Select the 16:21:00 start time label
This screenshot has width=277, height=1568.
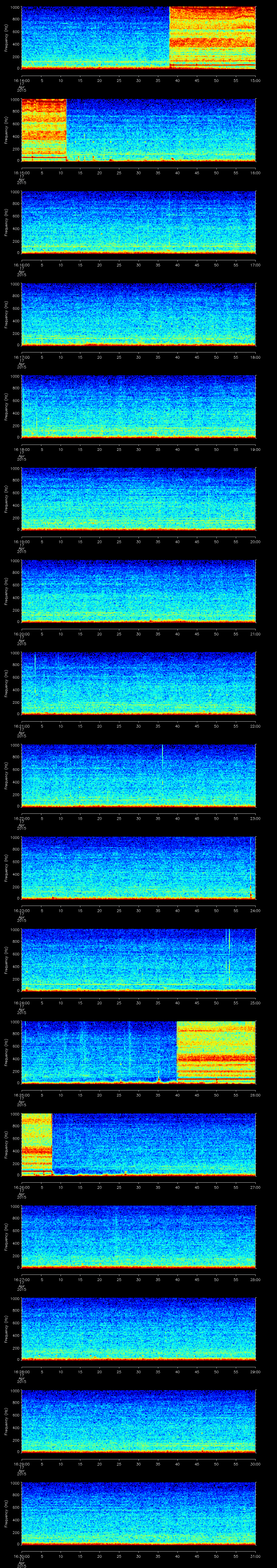pos(21,726)
